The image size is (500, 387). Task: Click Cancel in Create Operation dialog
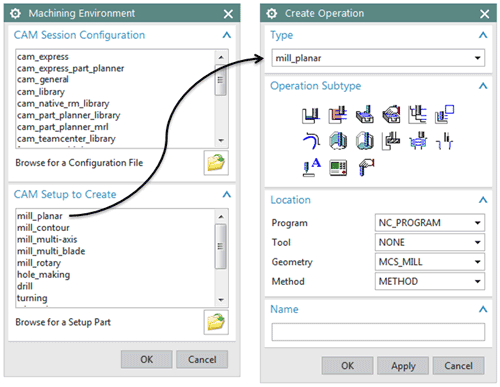coord(458,366)
